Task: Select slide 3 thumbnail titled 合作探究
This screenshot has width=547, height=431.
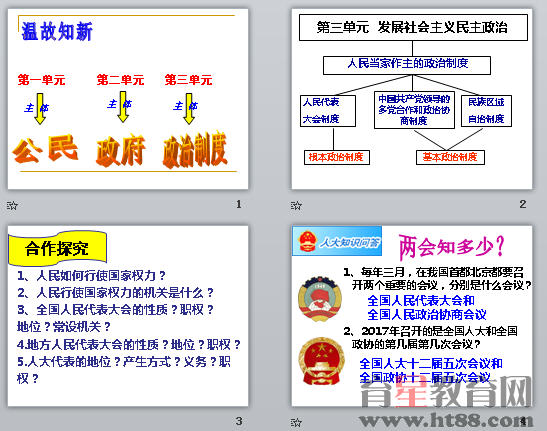Action: [x=128, y=316]
